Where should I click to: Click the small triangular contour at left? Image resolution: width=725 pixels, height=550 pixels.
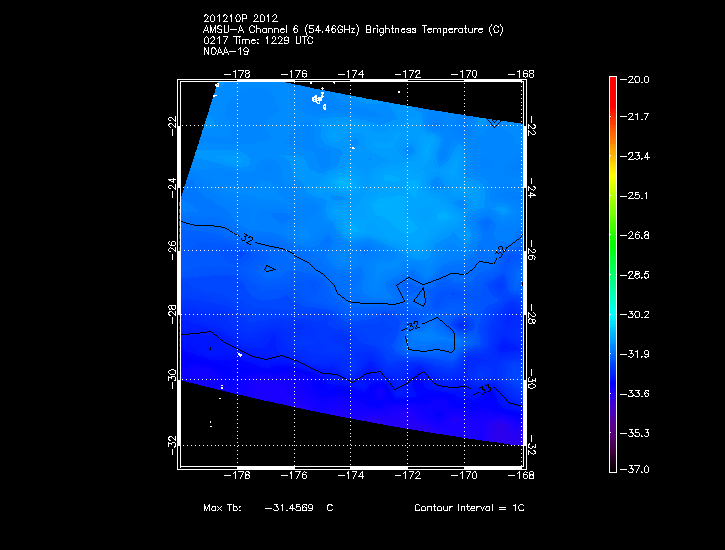pyautogui.click(x=269, y=268)
